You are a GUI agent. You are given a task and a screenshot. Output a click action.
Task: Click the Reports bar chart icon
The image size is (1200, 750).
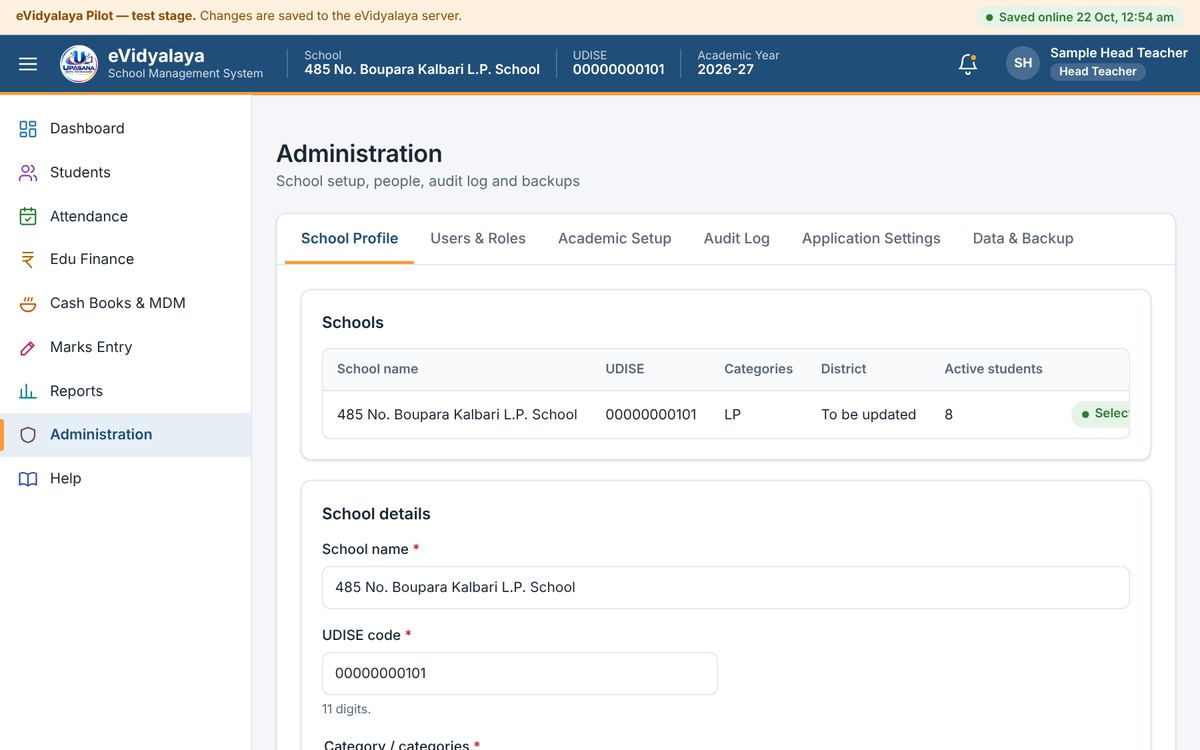28,391
